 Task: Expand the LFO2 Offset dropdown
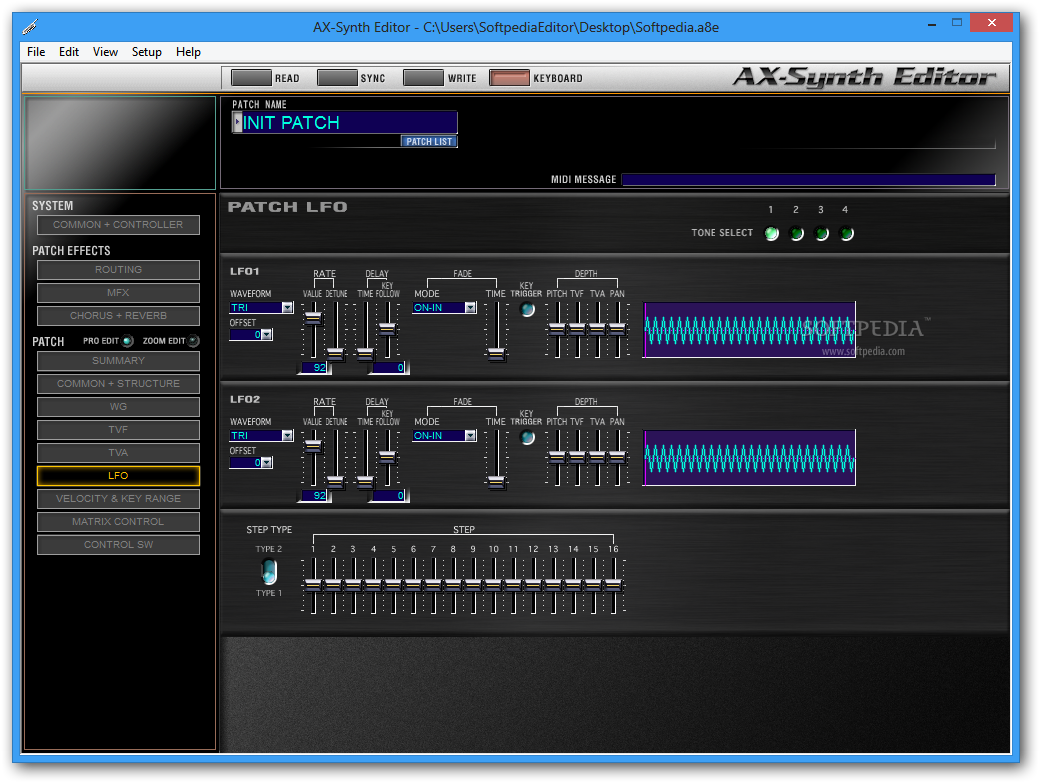[267, 463]
